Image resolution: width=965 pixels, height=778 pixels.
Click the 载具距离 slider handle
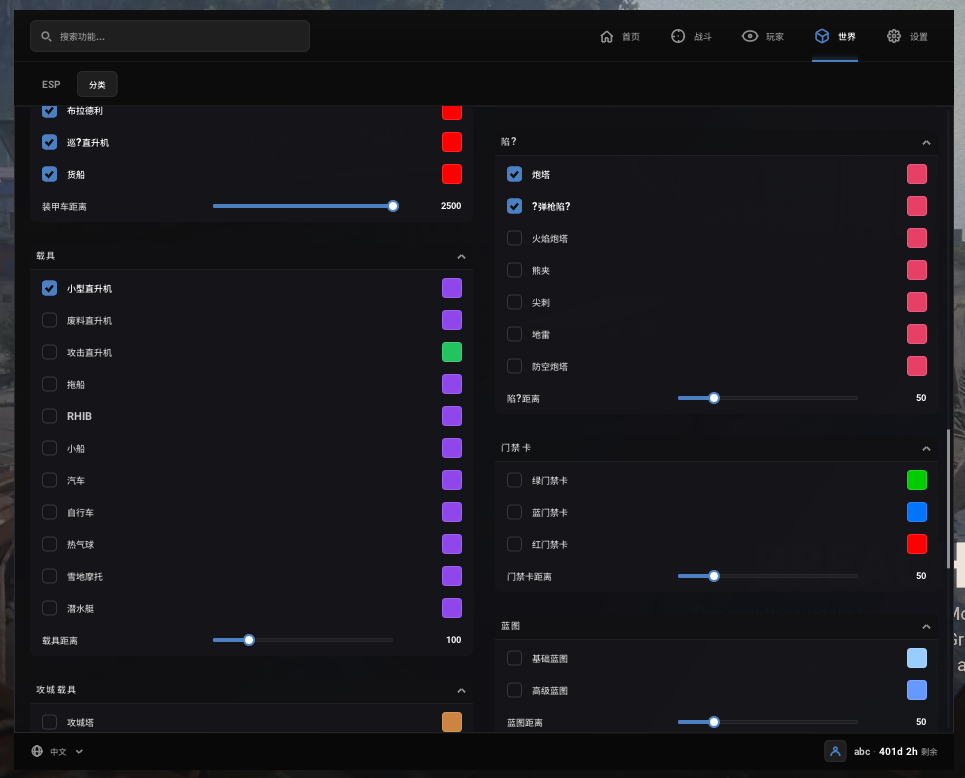[x=249, y=640]
